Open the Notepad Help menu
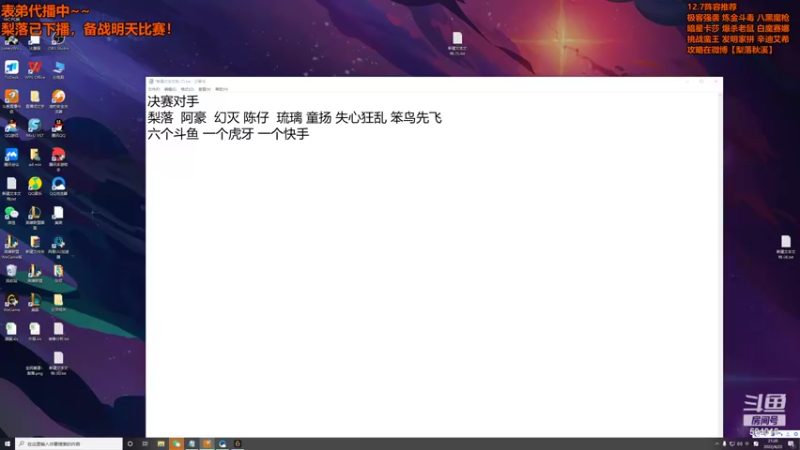The width and height of the screenshot is (800, 450). [x=221, y=89]
